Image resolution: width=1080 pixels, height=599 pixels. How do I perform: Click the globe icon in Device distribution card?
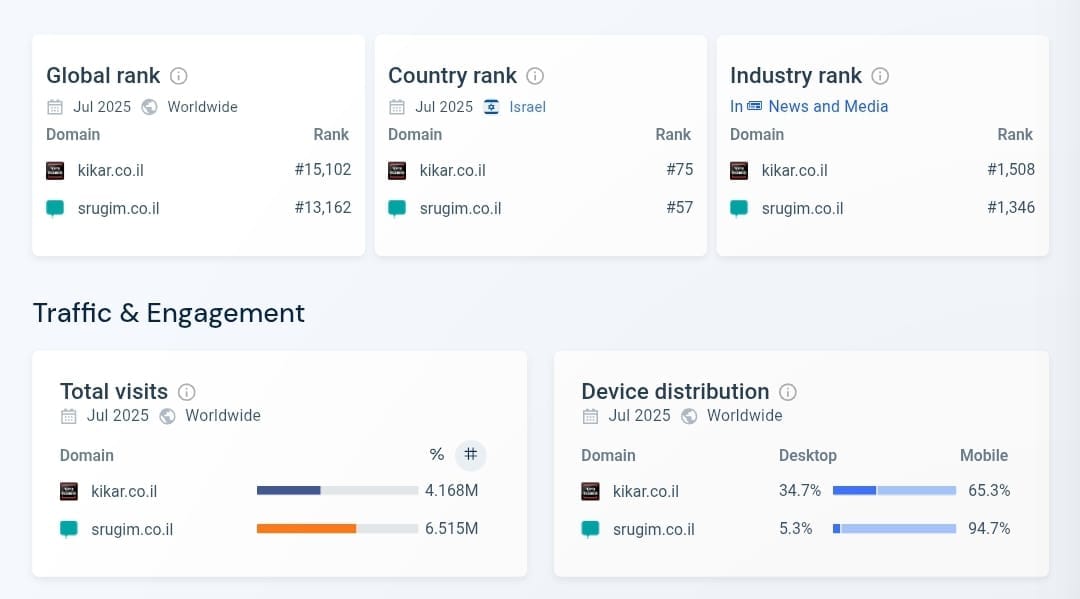689,416
